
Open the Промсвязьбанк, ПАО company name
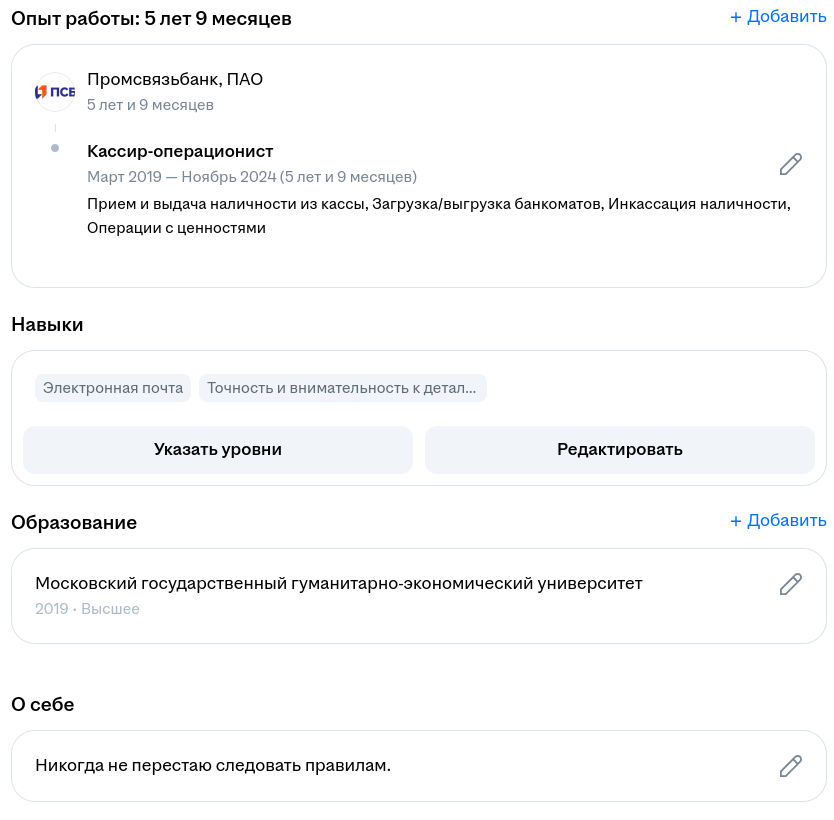point(175,79)
